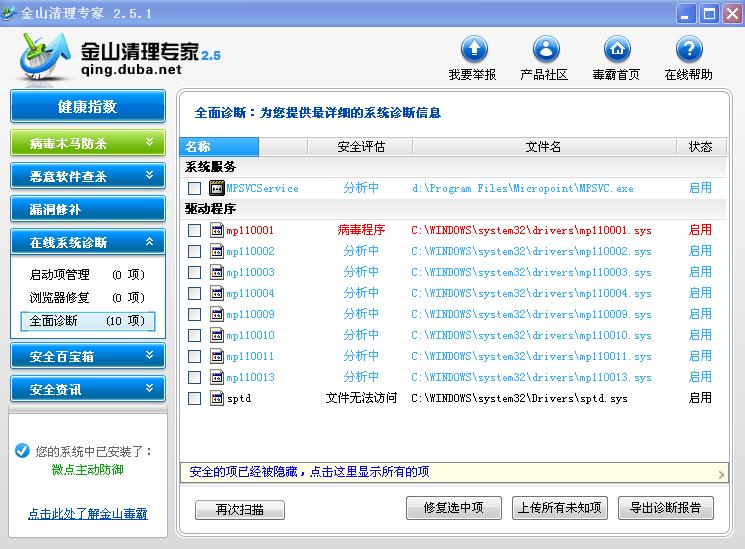Click the MPSVC.exe file path
Screen dimensions: 745x549
coord(523,188)
